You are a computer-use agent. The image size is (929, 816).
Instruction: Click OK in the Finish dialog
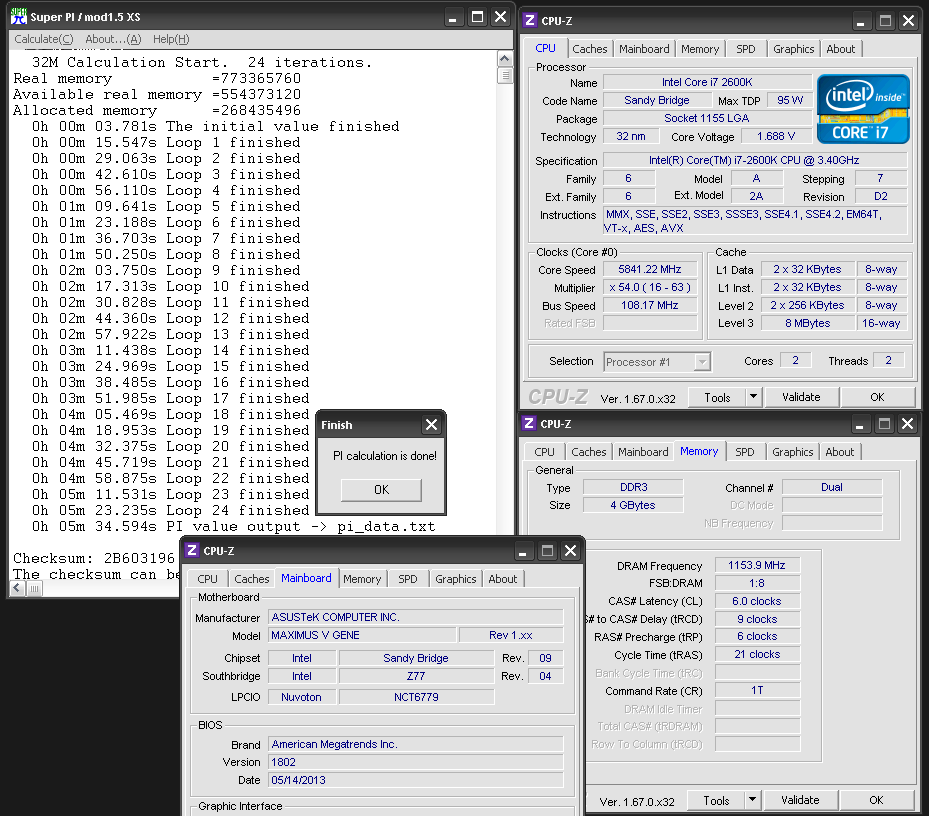(x=381, y=490)
